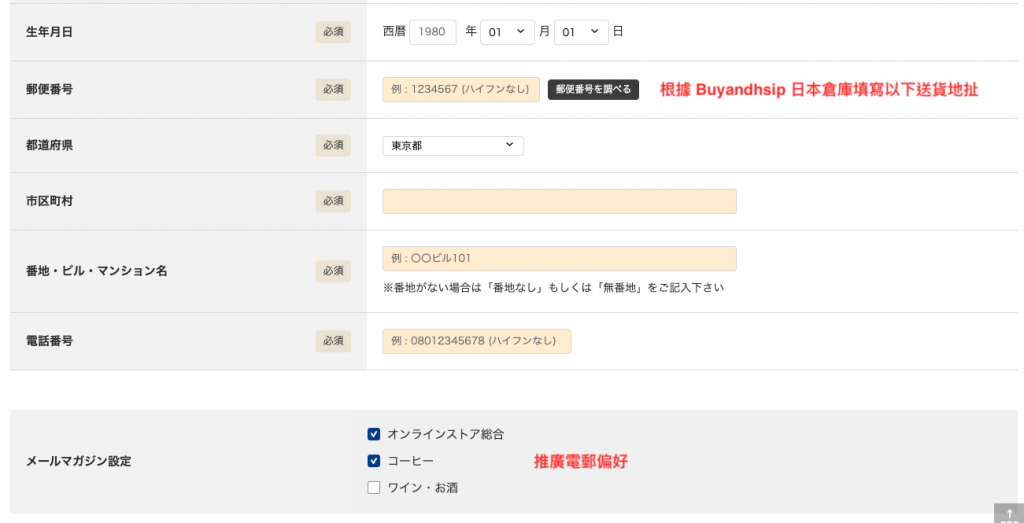Click the 市区町村 input field
Screen dimensions: 1024x523
pos(559,201)
